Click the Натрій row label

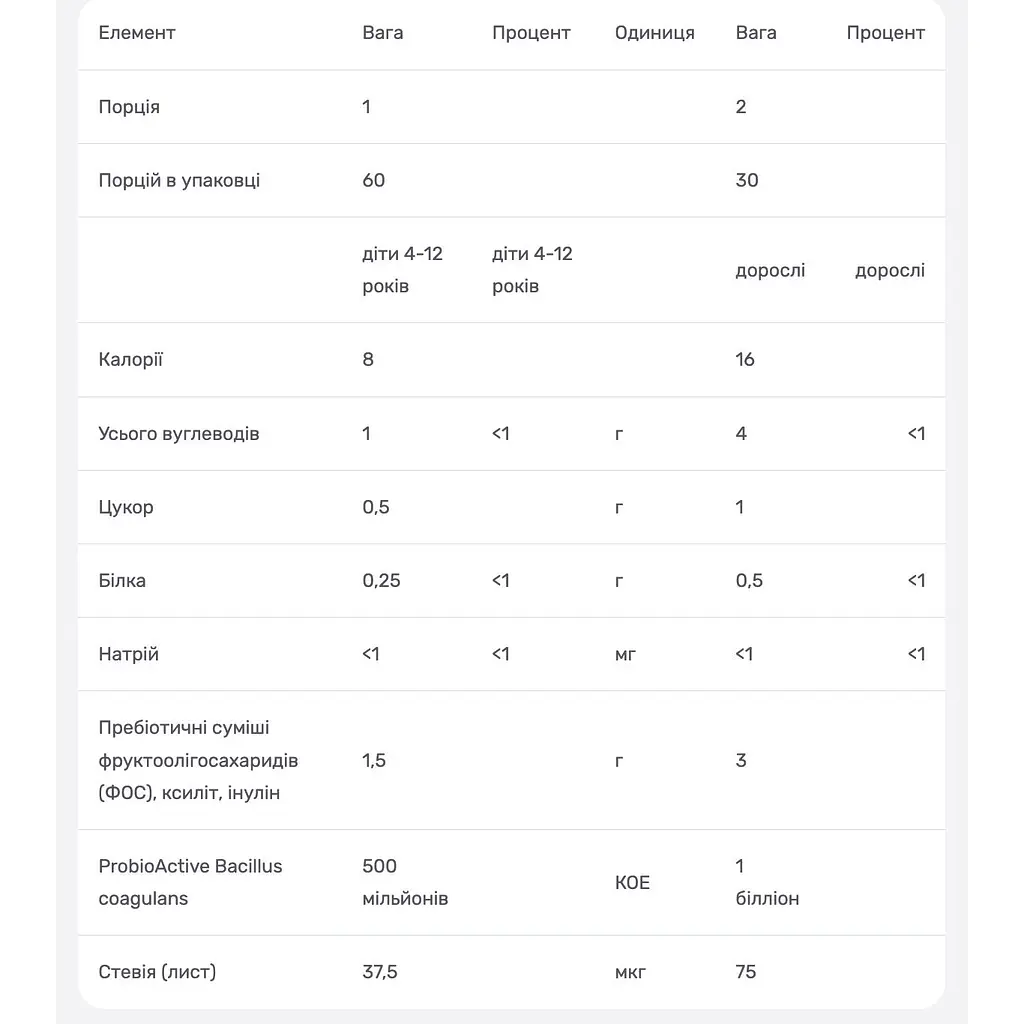pos(128,654)
